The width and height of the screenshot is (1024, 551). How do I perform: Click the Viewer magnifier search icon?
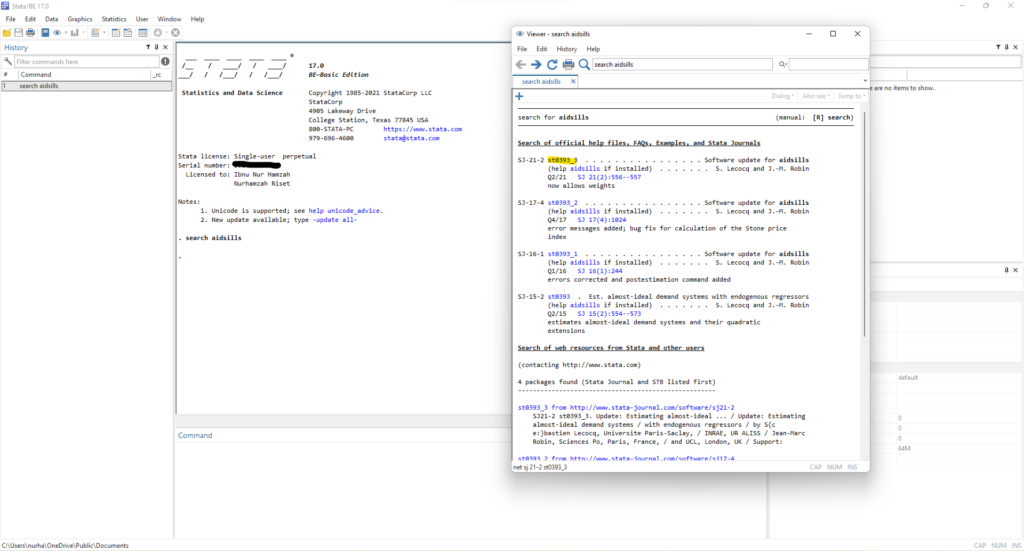click(x=585, y=64)
